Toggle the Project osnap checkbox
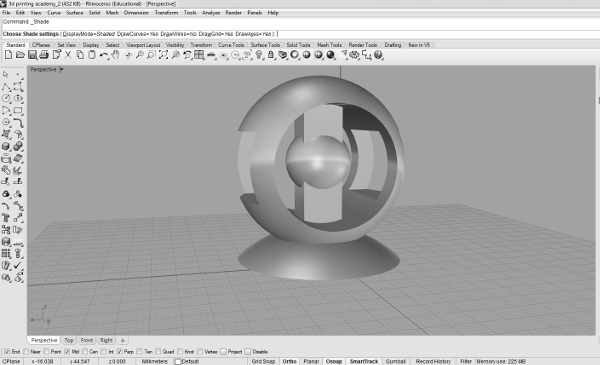This screenshot has width=600, height=365. pyautogui.click(x=223, y=352)
